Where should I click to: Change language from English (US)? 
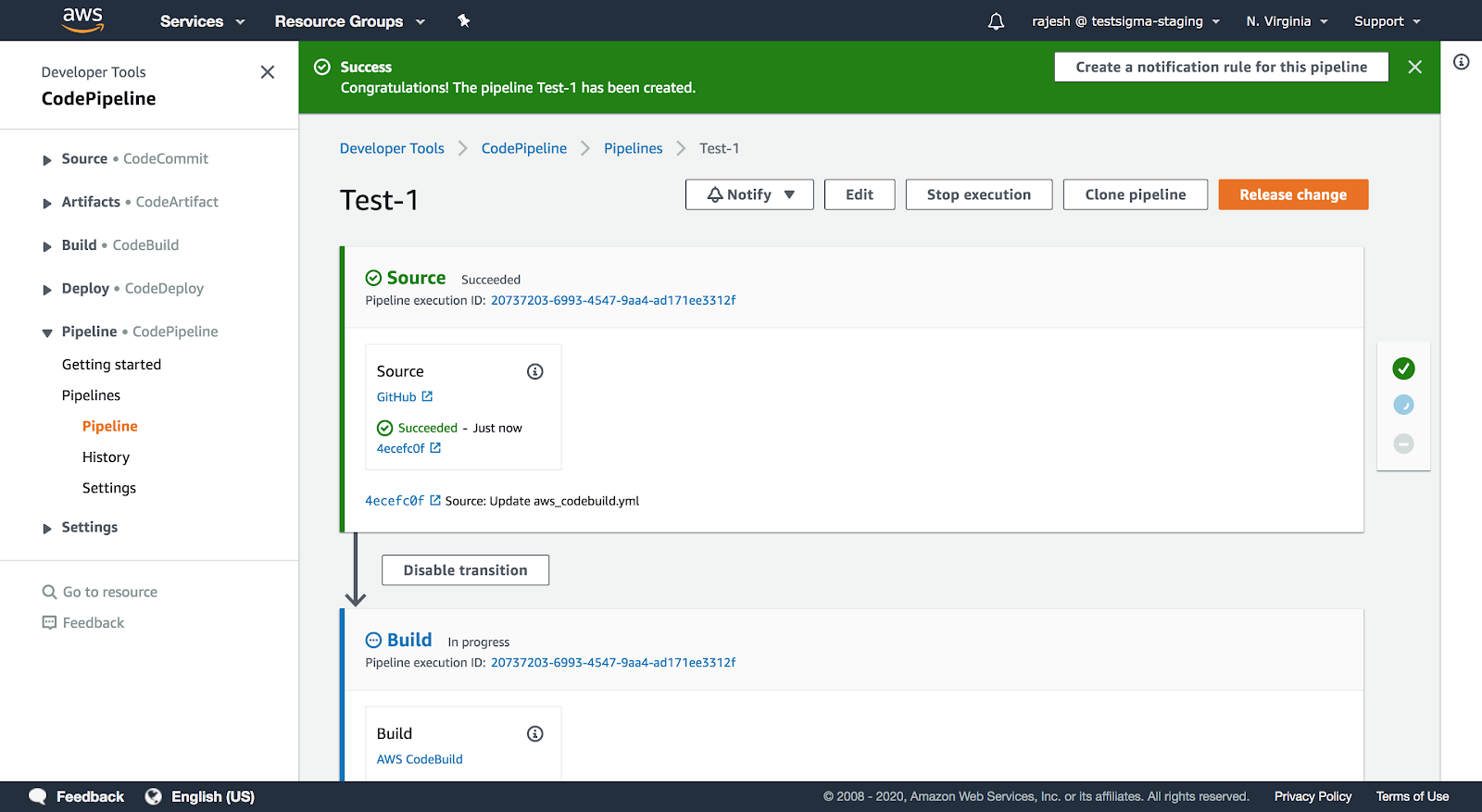212,796
